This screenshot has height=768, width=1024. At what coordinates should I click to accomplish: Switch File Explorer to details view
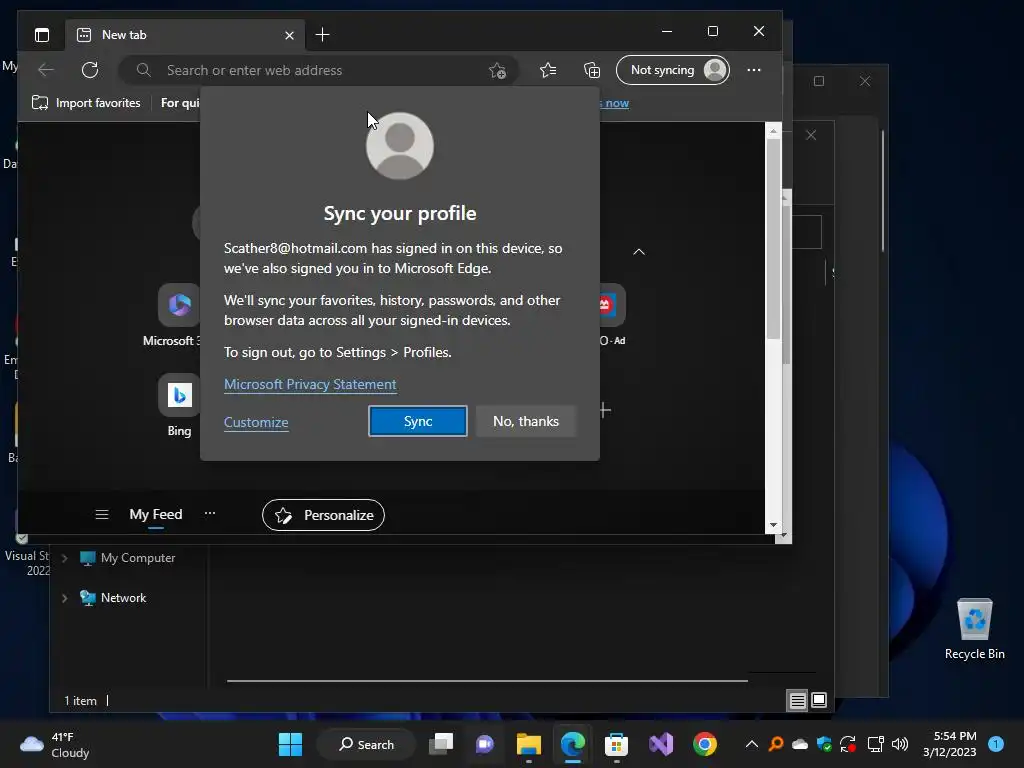click(x=797, y=701)
